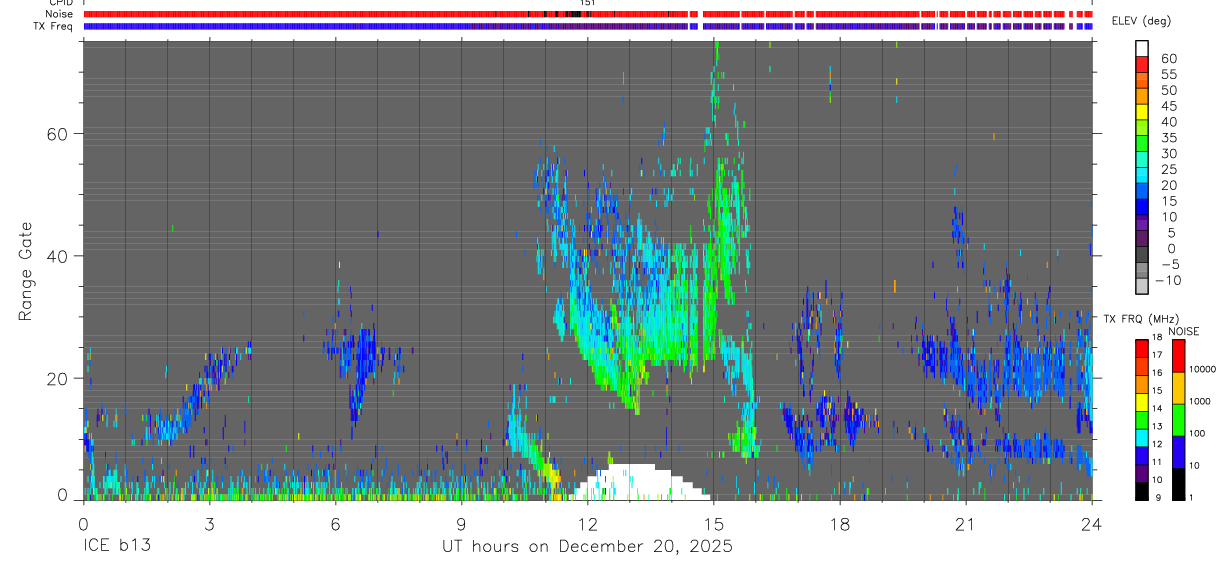
Task: Click the blue ELEV swatch between 15 and 20
Action: 1142,191
